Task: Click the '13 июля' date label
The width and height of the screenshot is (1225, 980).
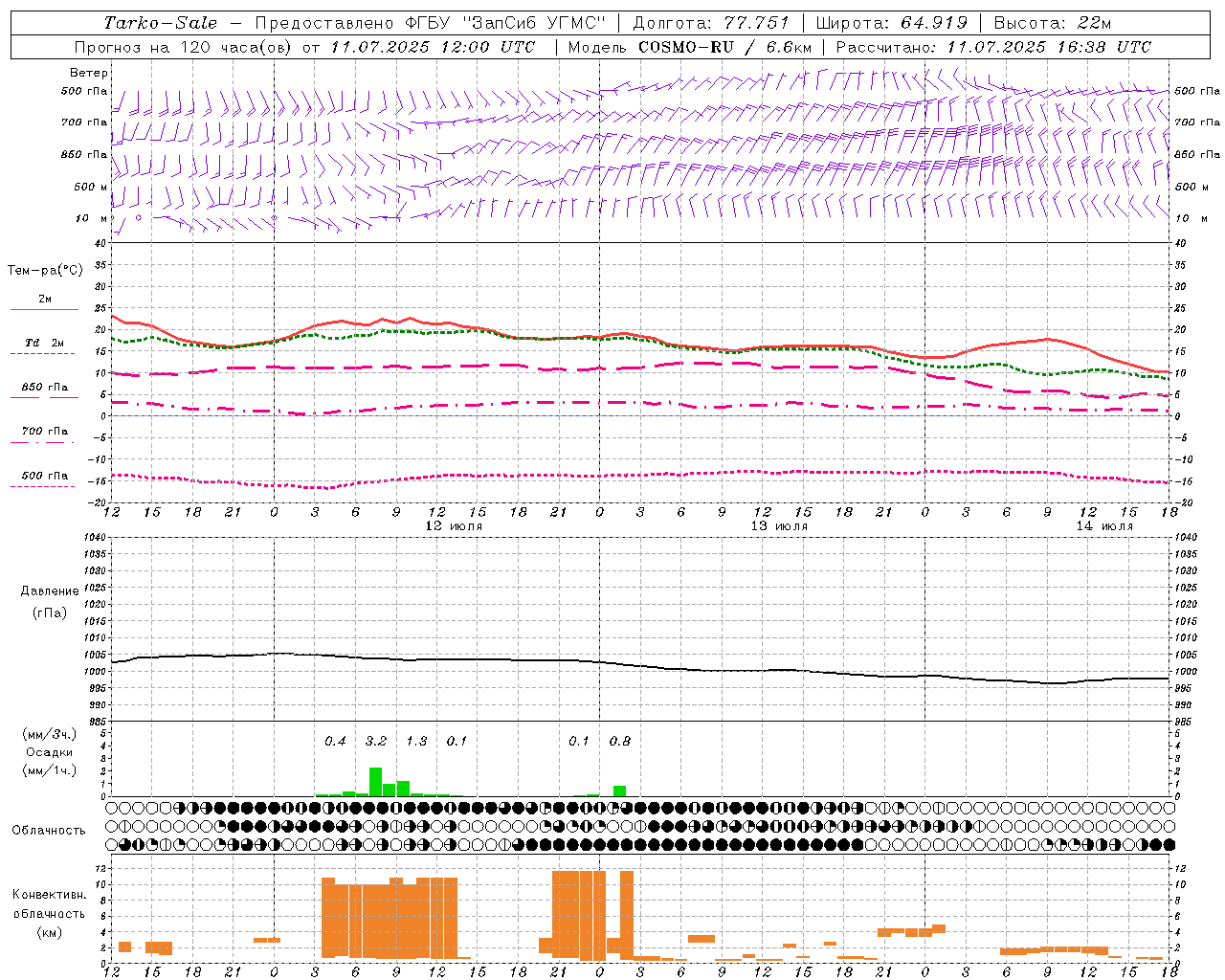Action: 779,526
